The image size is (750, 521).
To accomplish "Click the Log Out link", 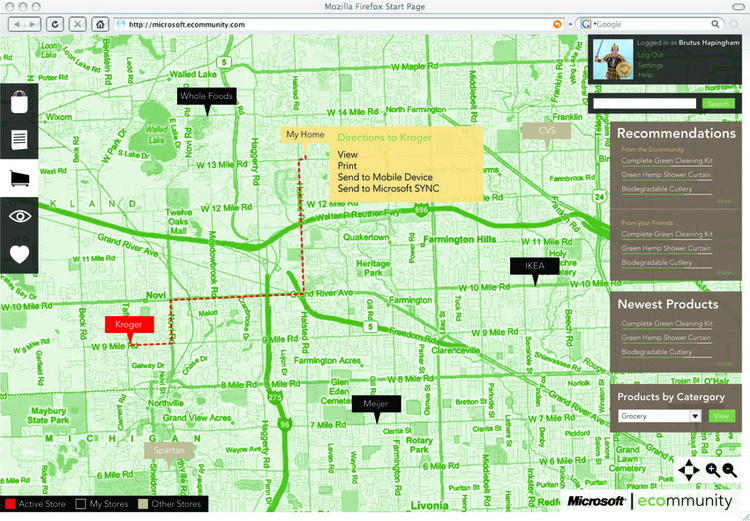I will [x=650, y=54].
